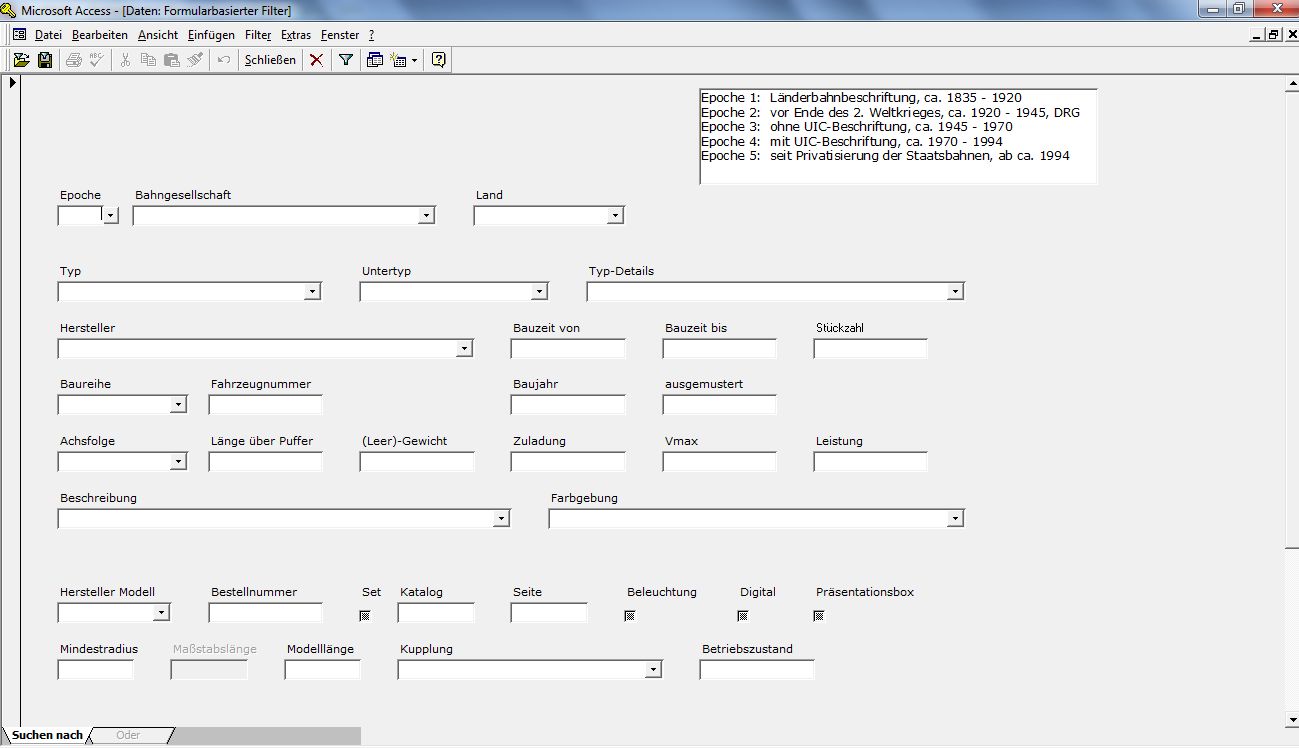The width and height of the screenshot is (1299, 748).
Task: Click the form icon beside Datei menu
Action: tap(19, 35)
